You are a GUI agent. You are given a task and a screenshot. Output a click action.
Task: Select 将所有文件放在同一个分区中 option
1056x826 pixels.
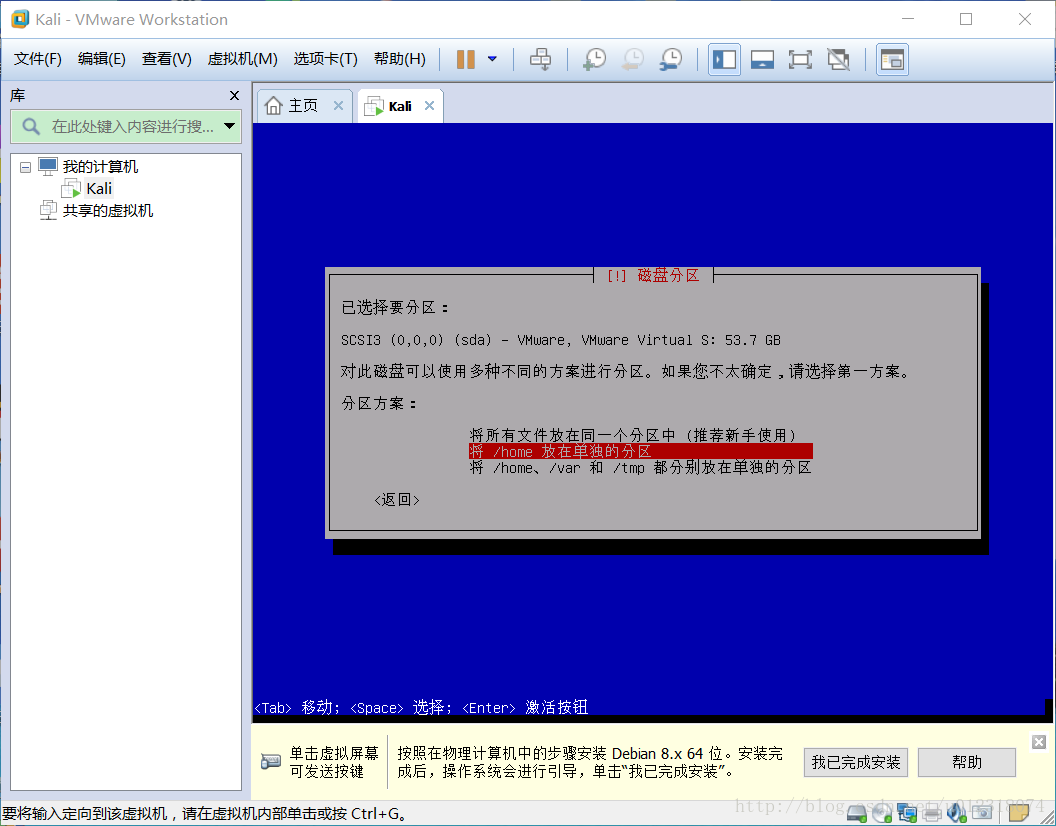[633, 435]
